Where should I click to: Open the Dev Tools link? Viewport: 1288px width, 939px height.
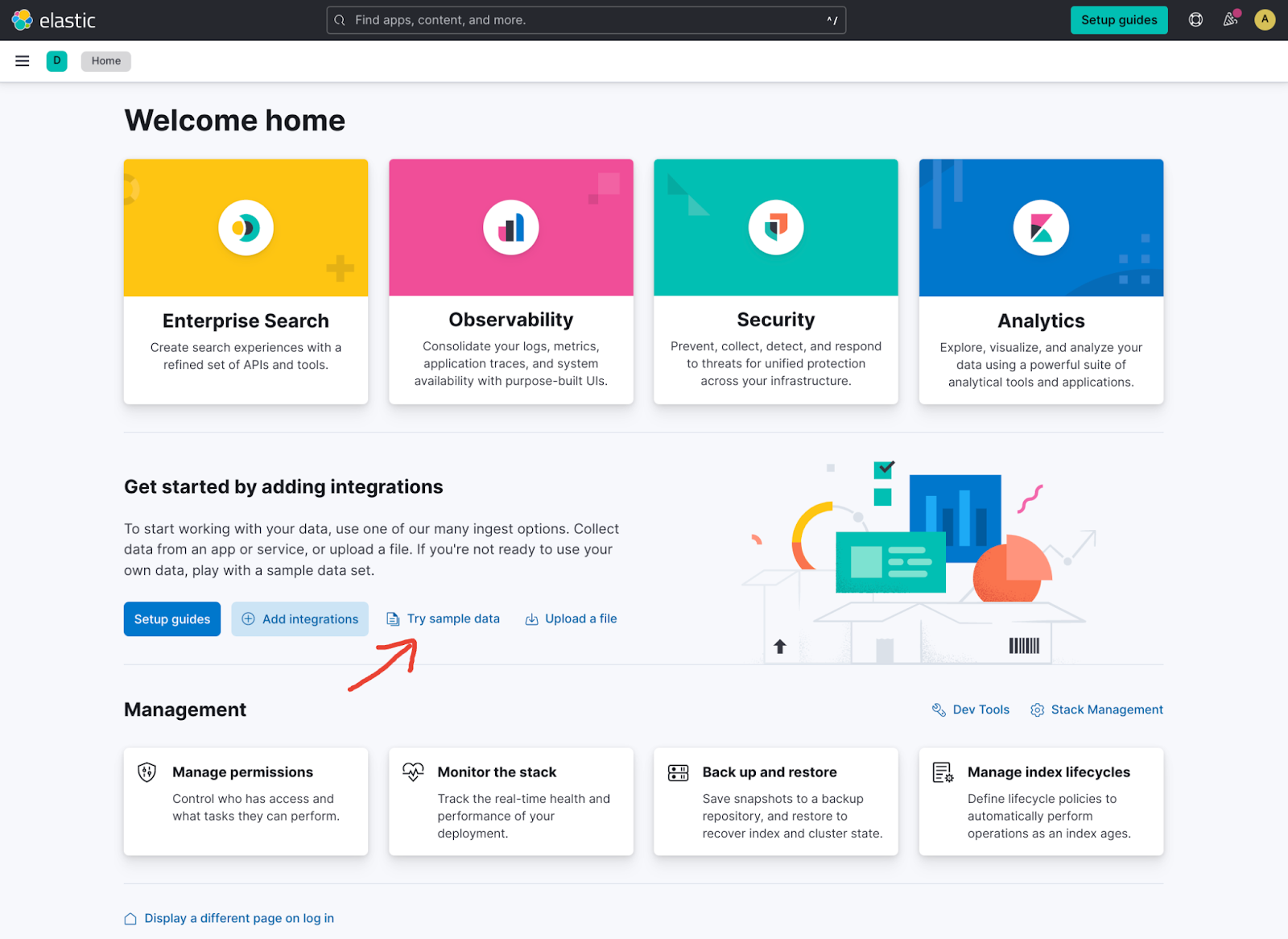[x=971, y=709]
